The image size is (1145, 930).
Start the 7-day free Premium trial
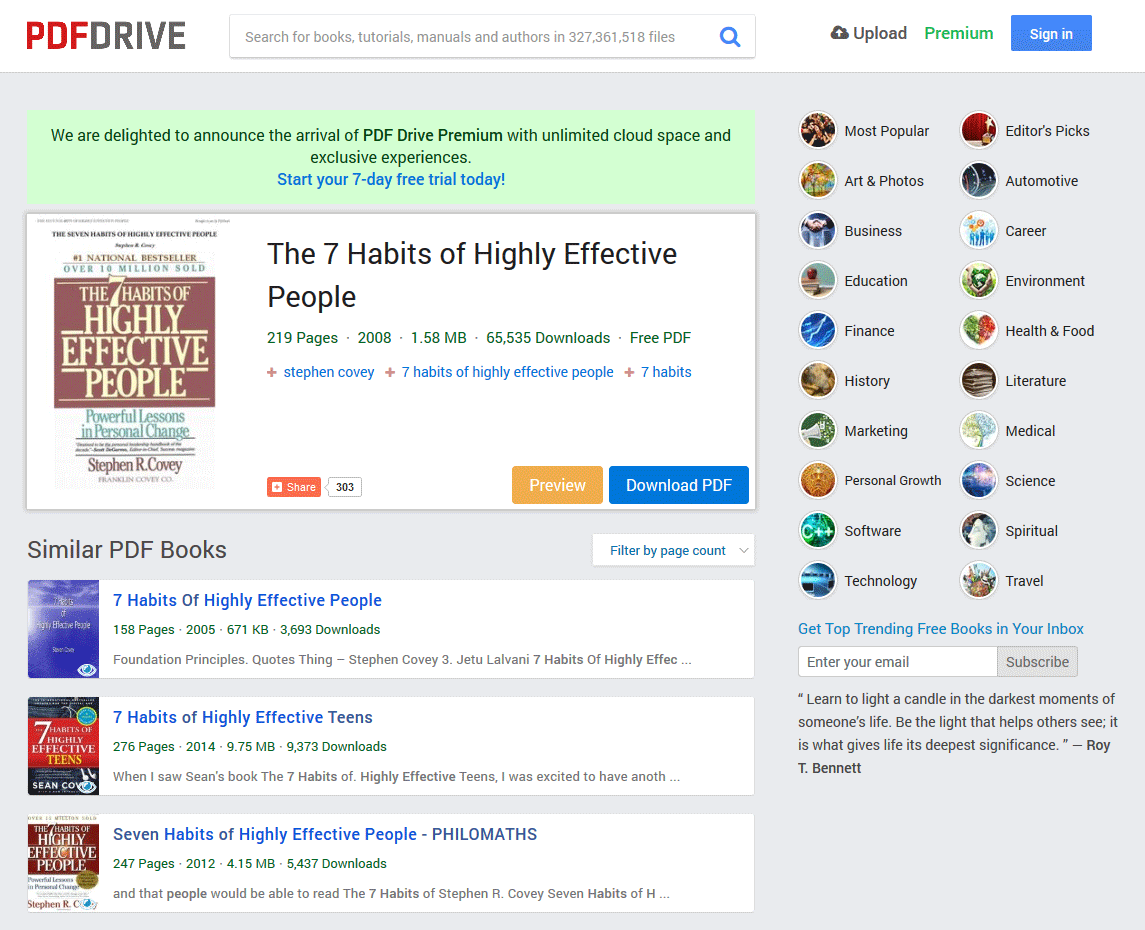391,179
